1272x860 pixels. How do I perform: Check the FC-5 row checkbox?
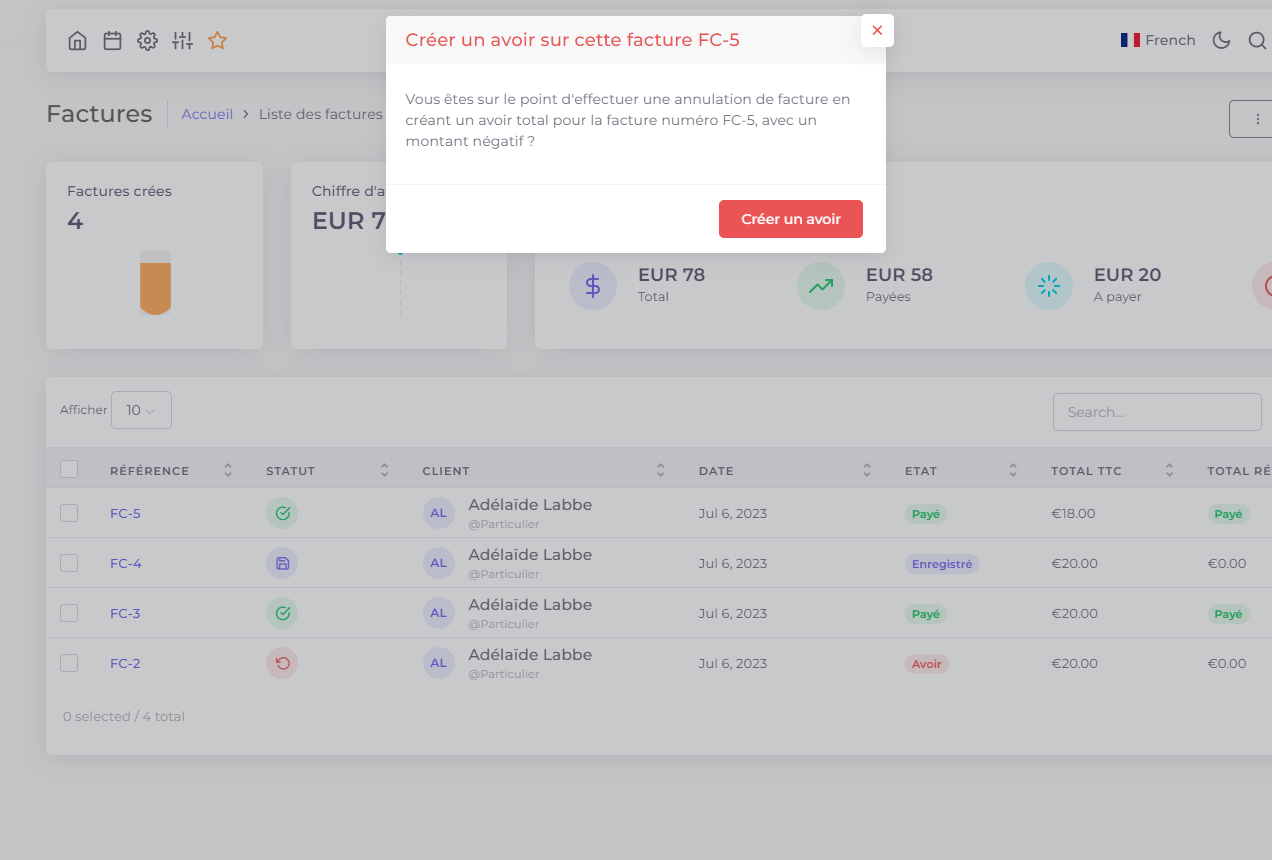pos(69,513)
